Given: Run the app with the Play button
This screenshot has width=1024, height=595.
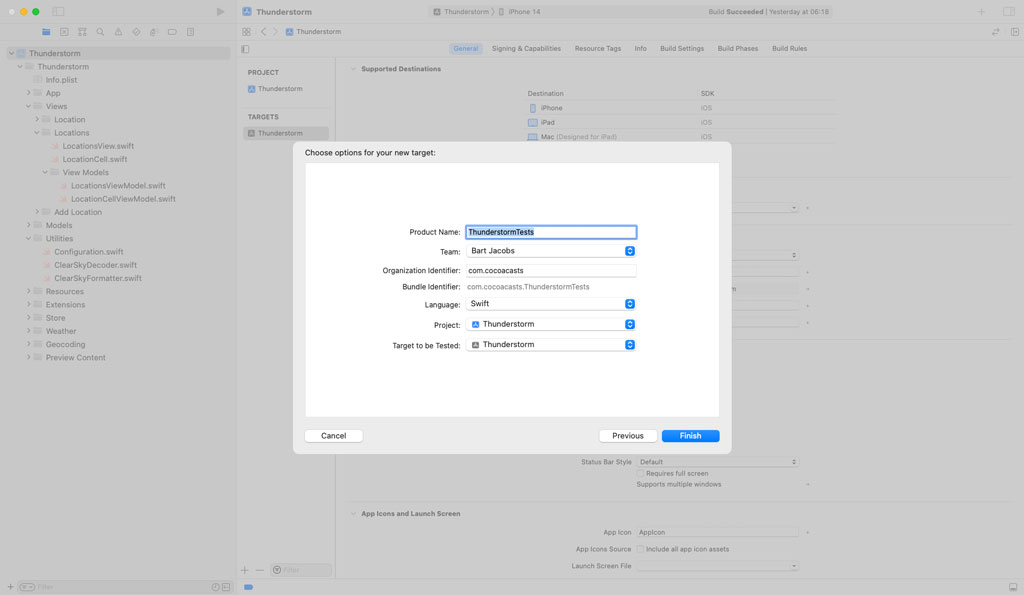Looking at the screenshot, I should [220, 11].
